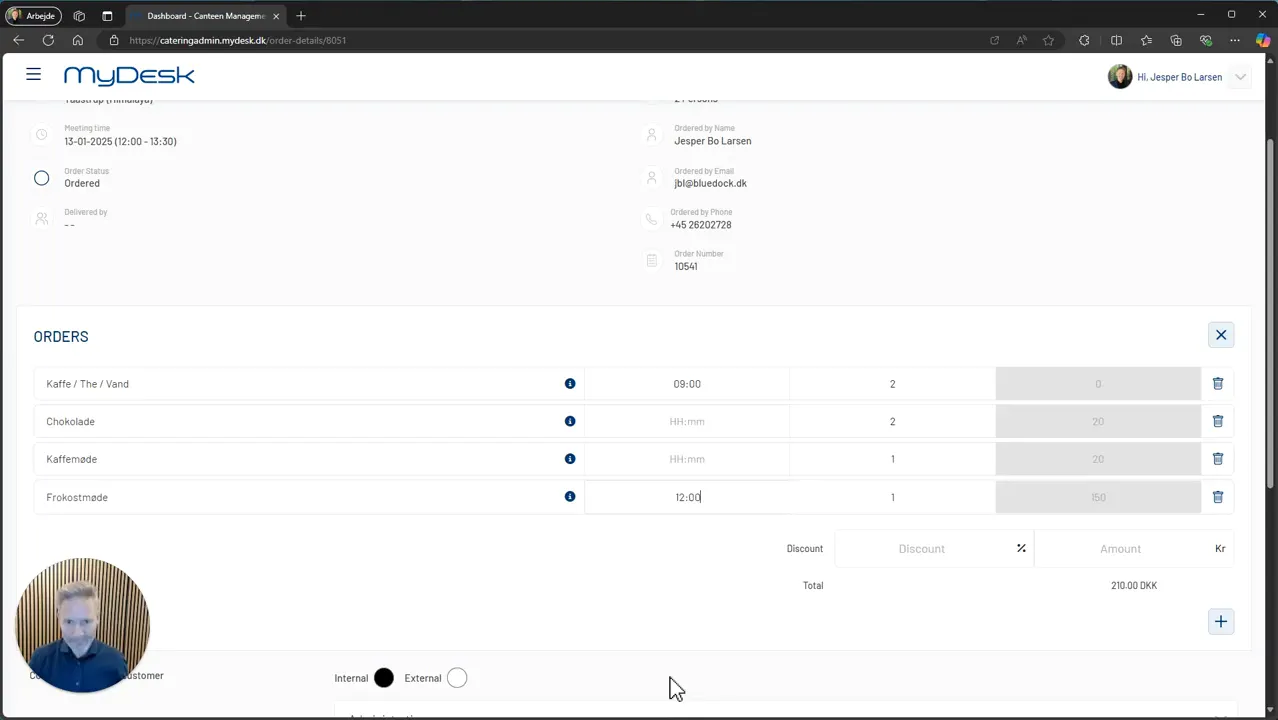
Task: Open browser Settings and more menu
Action: click(1235, 40)
